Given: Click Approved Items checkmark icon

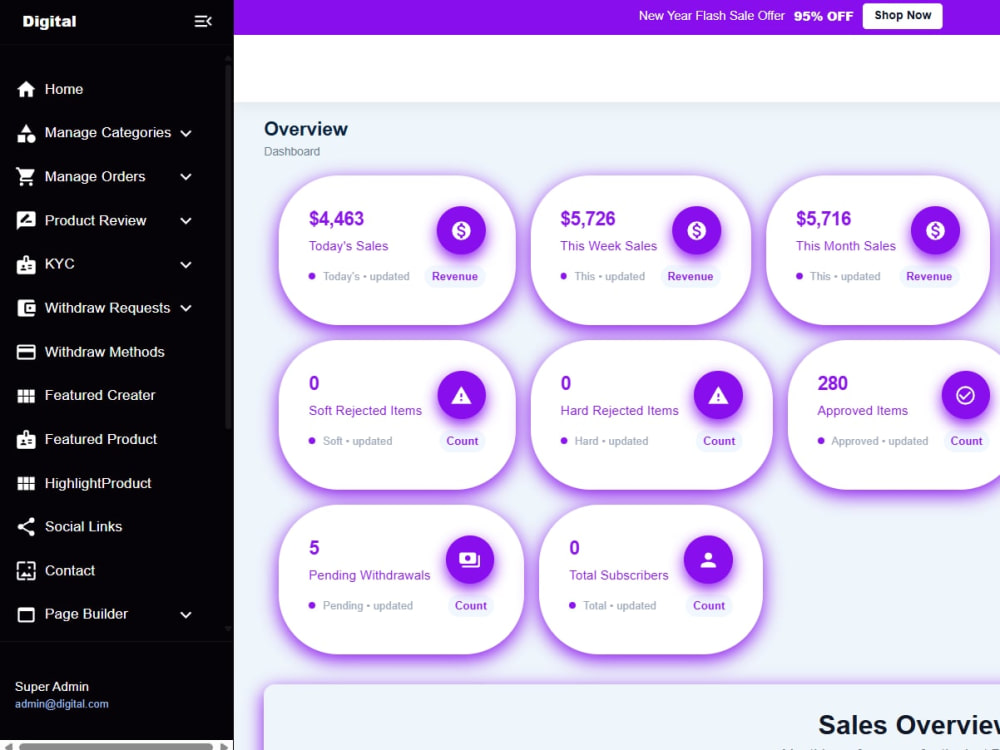Looking at the screenshot, I should point(966,395).
